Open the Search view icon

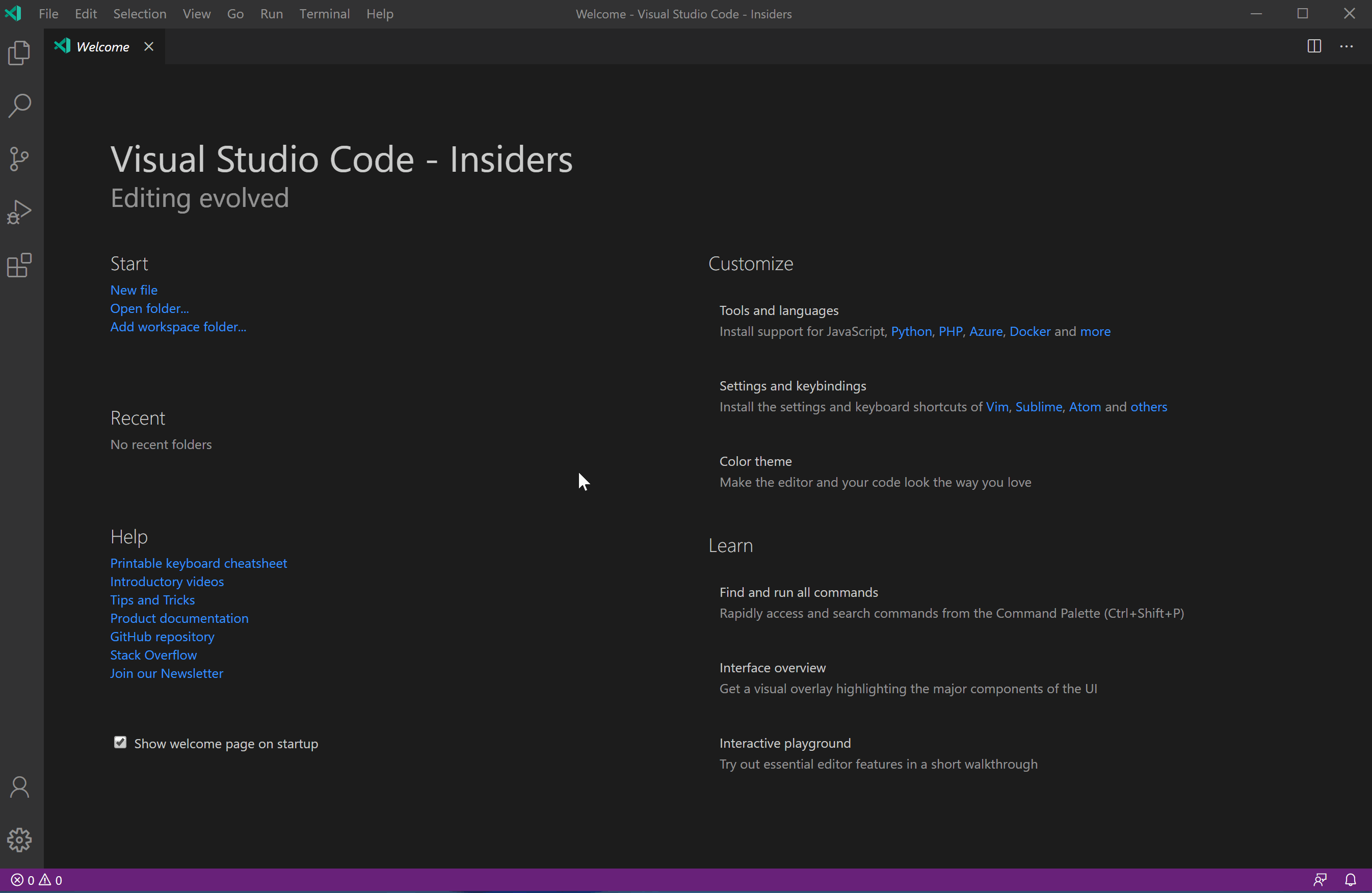19,106
